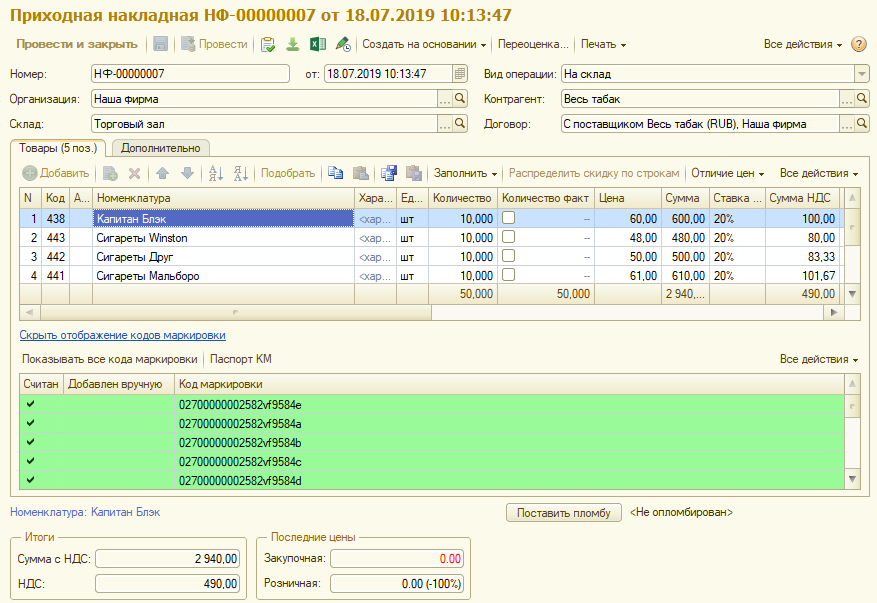Open Паспорт КМ
This screenshot has width=877, height=603.
point(241,359)
